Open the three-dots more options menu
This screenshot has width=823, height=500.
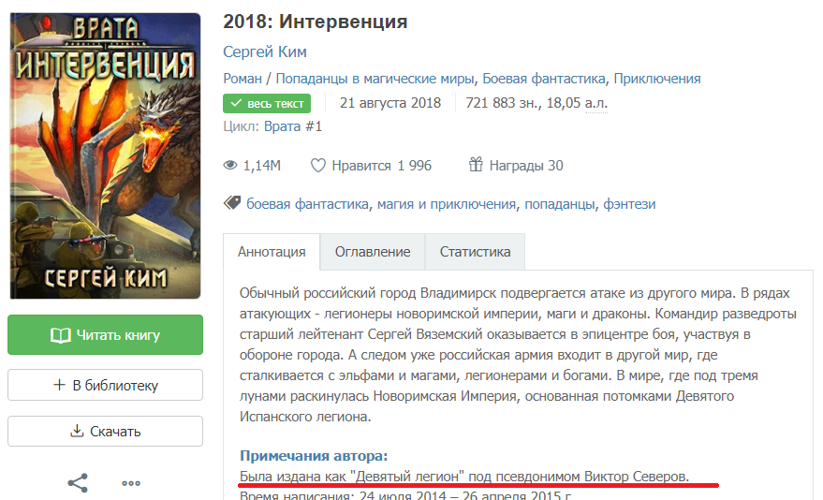click(131, 484)
